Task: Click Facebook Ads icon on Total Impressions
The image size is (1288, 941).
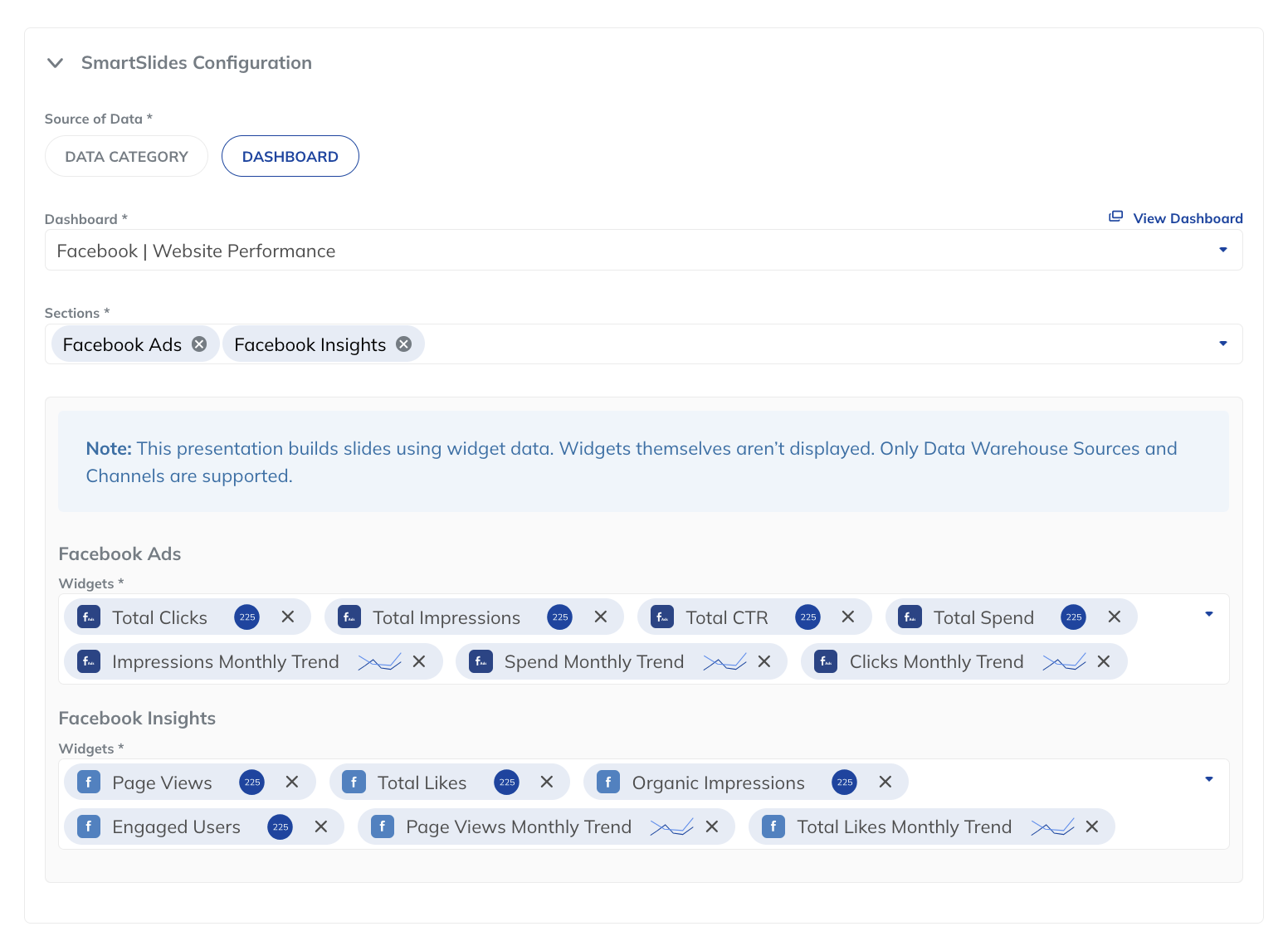Action: [x=349, y=617]
